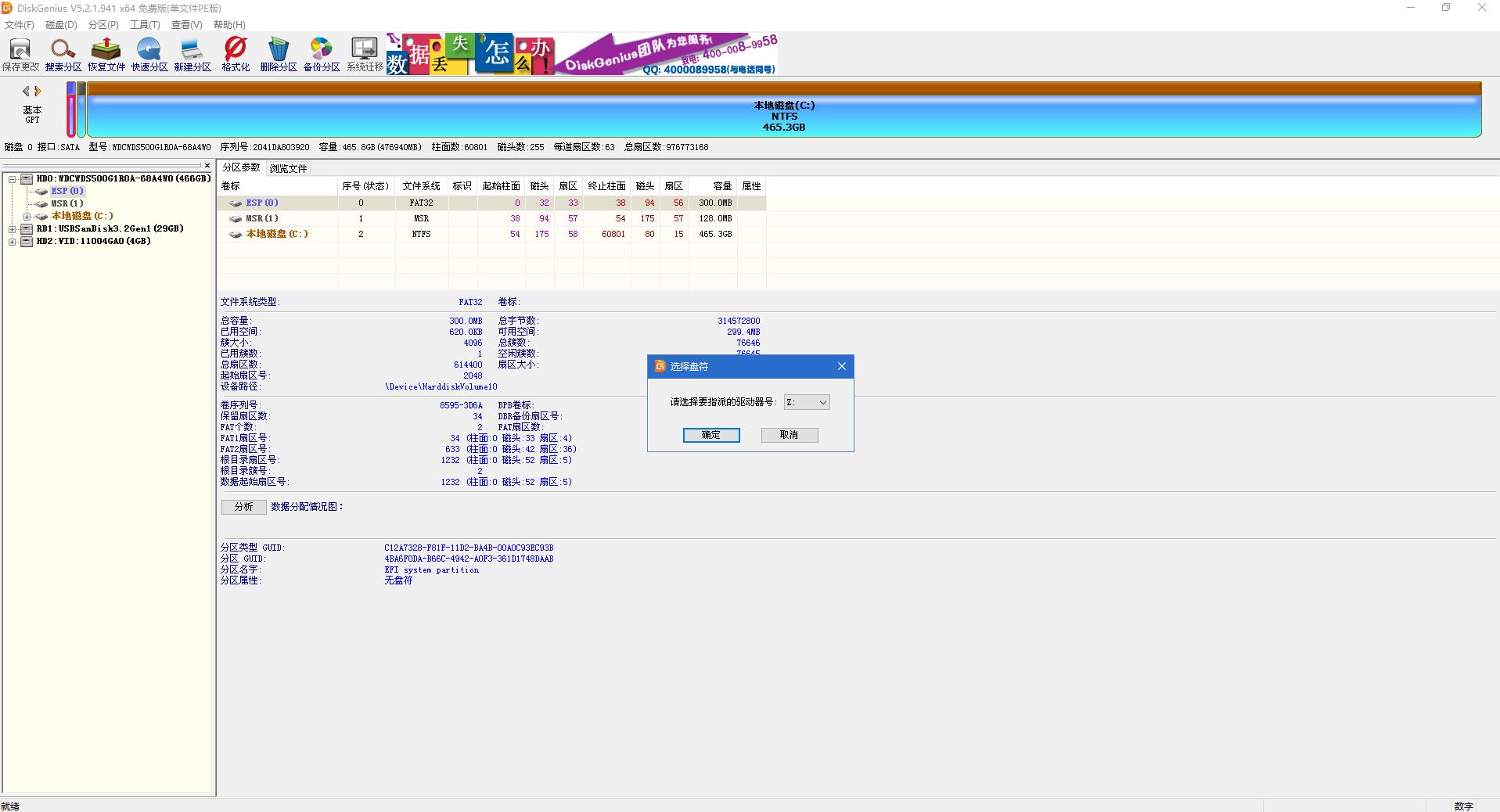Select MSR(1) partition in tree

point(67,203)
